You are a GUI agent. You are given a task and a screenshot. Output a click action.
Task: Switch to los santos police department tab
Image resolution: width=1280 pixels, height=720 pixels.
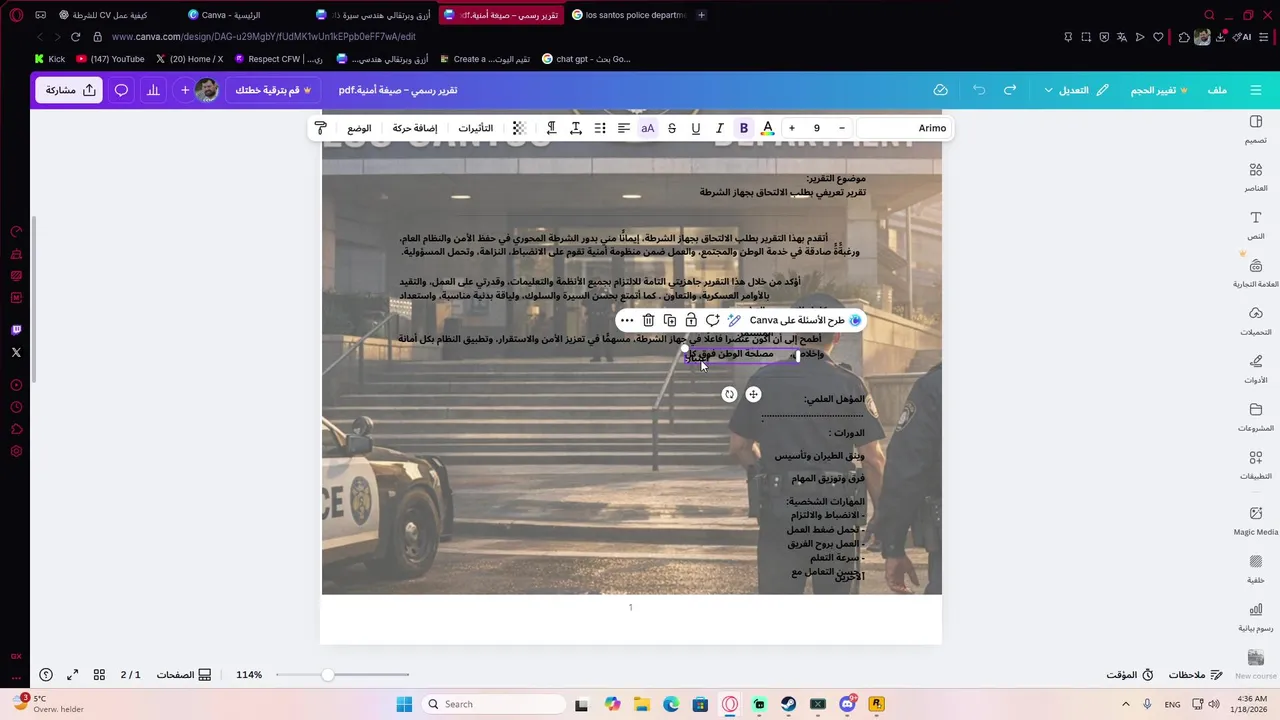click(x=628, y=15)
